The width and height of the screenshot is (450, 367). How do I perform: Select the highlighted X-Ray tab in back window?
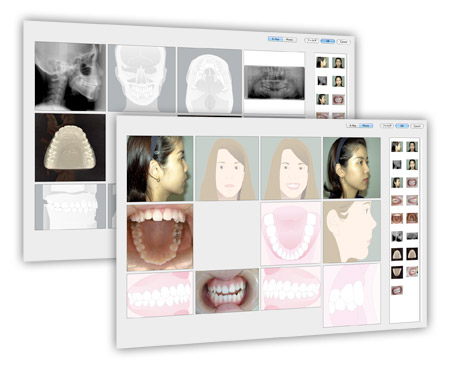pyautogui.click(x=275, y=39)
